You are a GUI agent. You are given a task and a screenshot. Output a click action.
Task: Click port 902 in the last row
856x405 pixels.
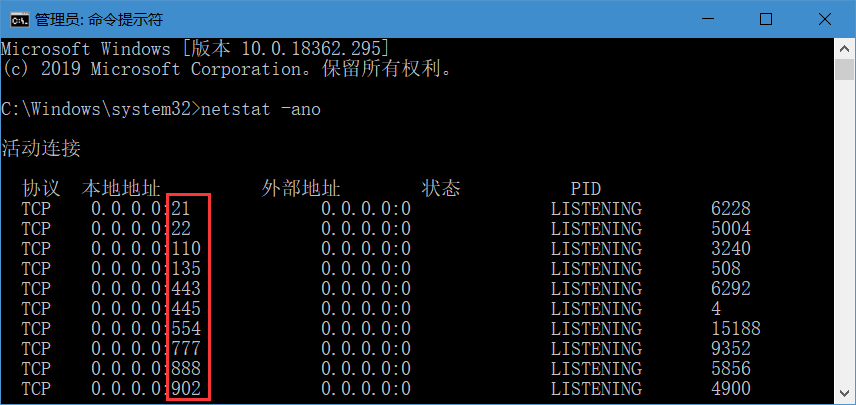point(185,389)
